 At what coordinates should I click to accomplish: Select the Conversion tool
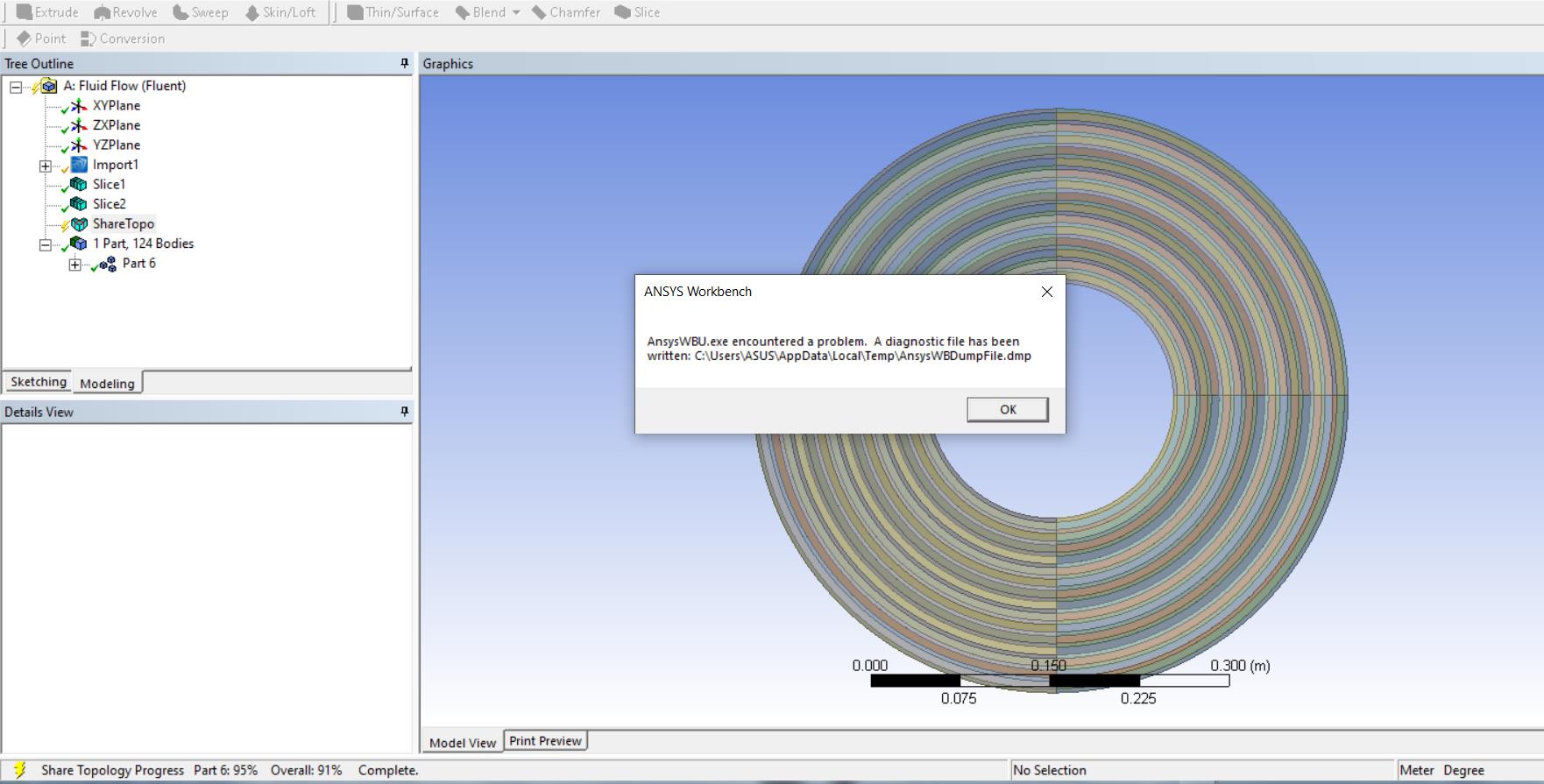click(123, 39)
